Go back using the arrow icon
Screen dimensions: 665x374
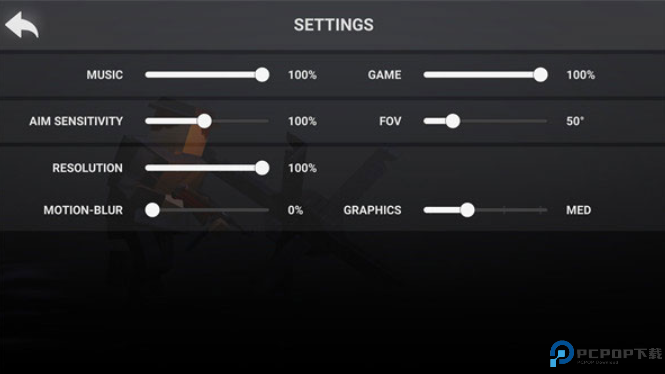tap(22, 25)
